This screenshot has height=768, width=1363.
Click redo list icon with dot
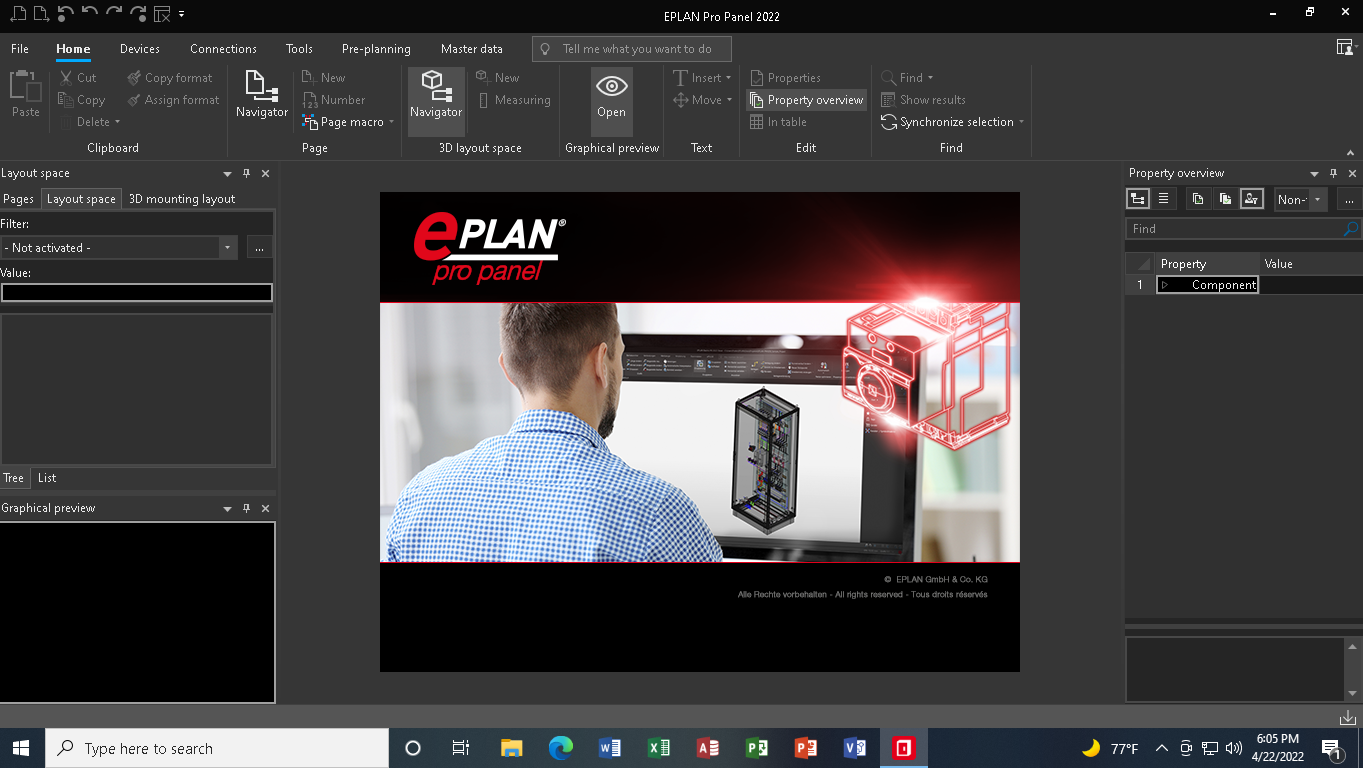click(138, 14)
